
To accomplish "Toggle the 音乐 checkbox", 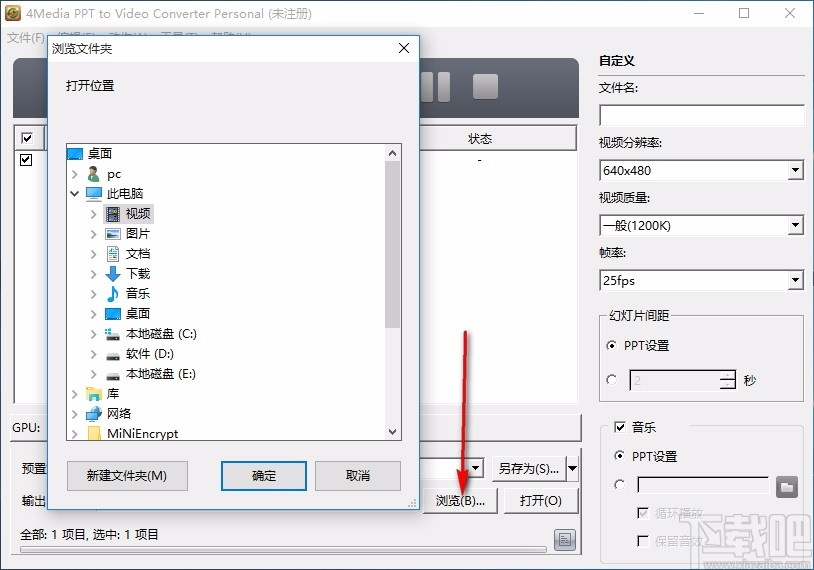I will click(620, 427).
